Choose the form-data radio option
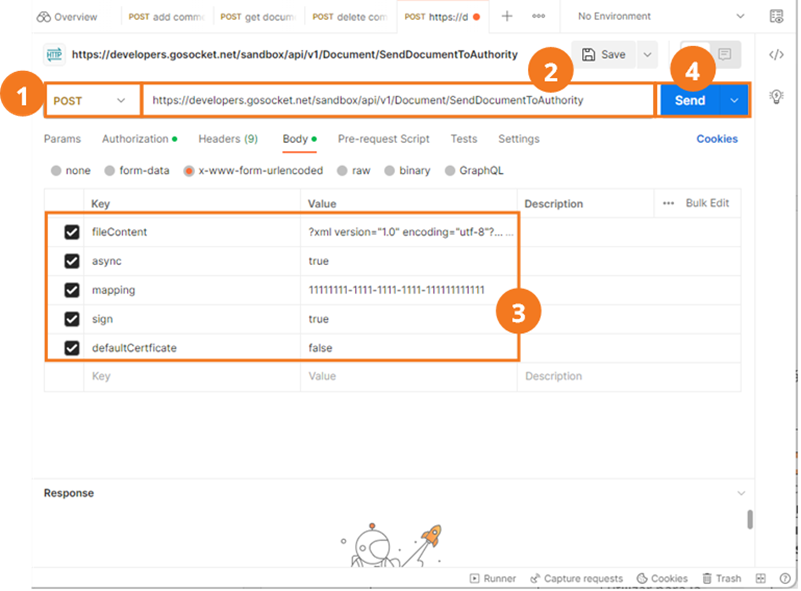 137,171
